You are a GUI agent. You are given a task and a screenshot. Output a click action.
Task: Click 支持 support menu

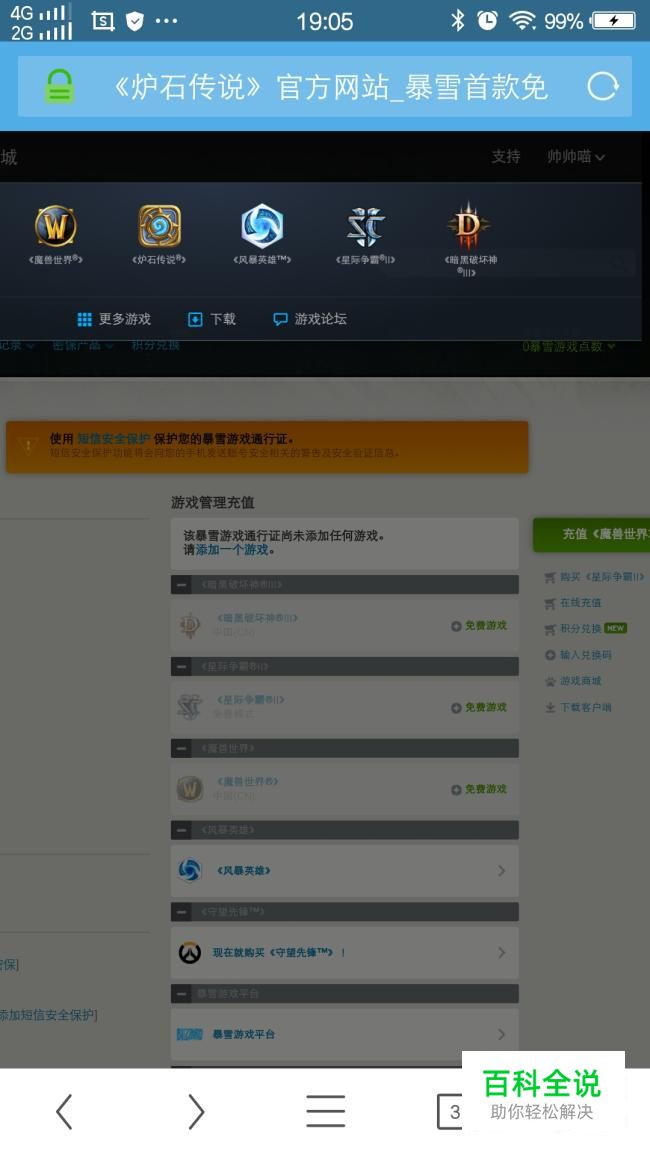[x=506, y=156]
